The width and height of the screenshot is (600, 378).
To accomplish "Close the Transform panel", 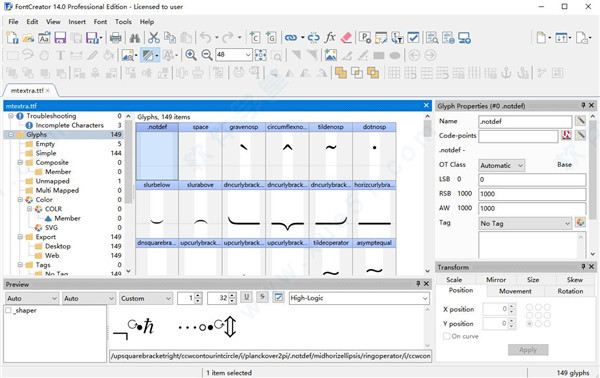I will [x=591, y=267].
